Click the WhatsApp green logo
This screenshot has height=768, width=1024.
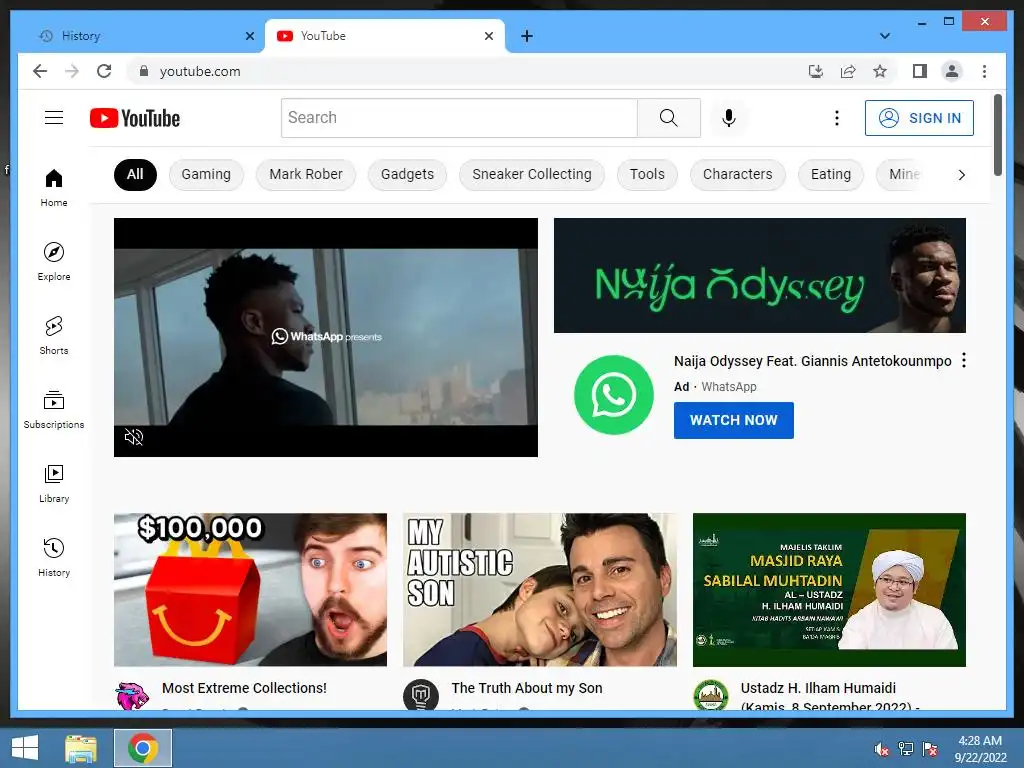(613, 395)
